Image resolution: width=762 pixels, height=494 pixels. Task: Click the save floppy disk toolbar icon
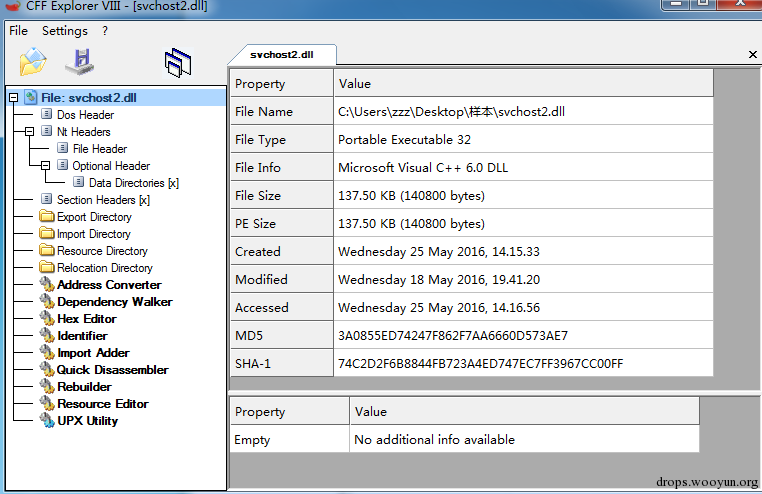tap(80, 62)
